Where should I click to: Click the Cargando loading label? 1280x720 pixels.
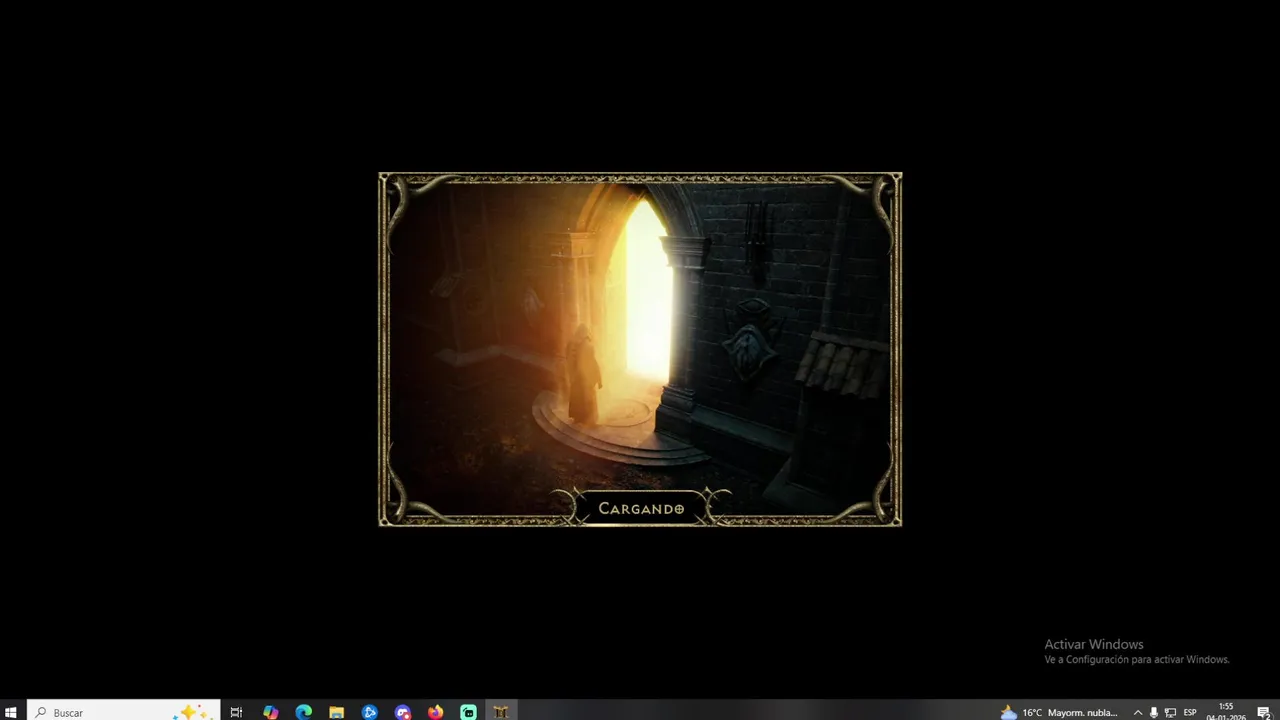pos(641,509)
